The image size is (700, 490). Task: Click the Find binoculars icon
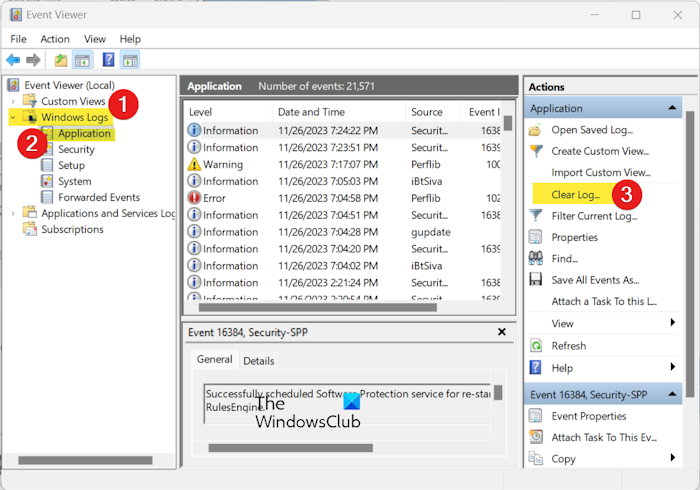(535, 259)
